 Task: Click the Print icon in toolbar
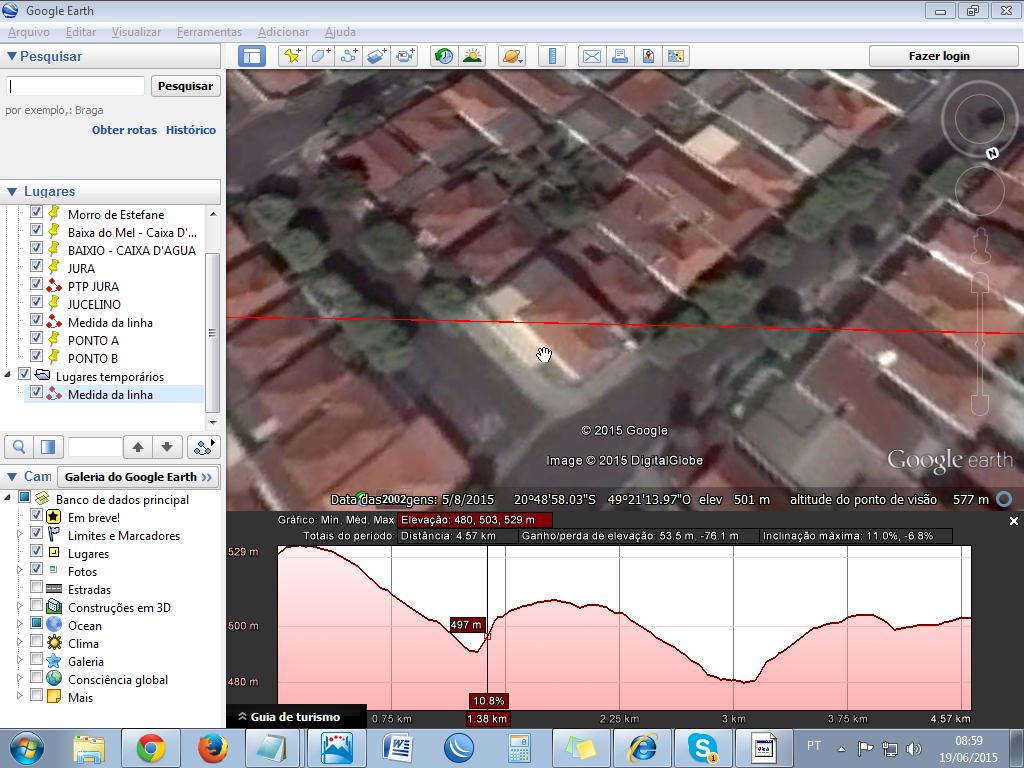point(620,56)
